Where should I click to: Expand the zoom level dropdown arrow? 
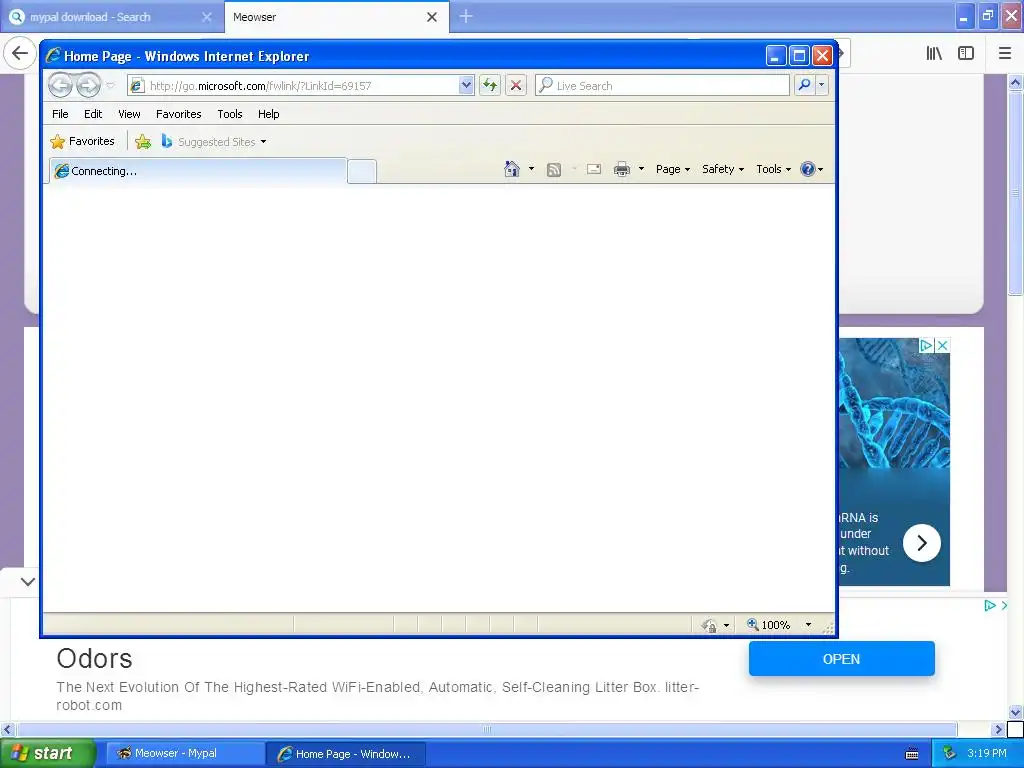pyautogui.click(x=808, y=625)
